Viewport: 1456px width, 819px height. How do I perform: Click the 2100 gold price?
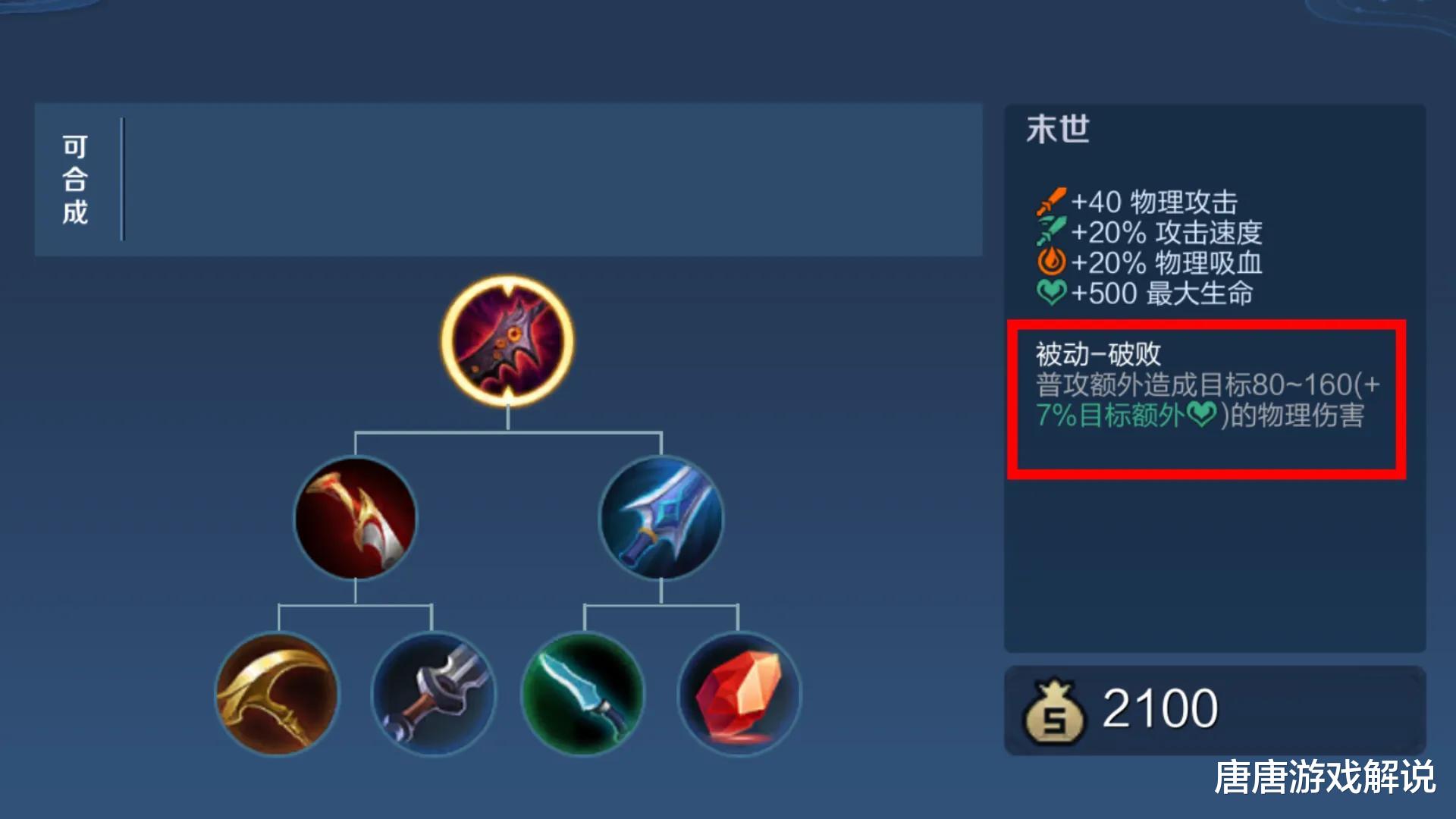(x=1159, y=709)
